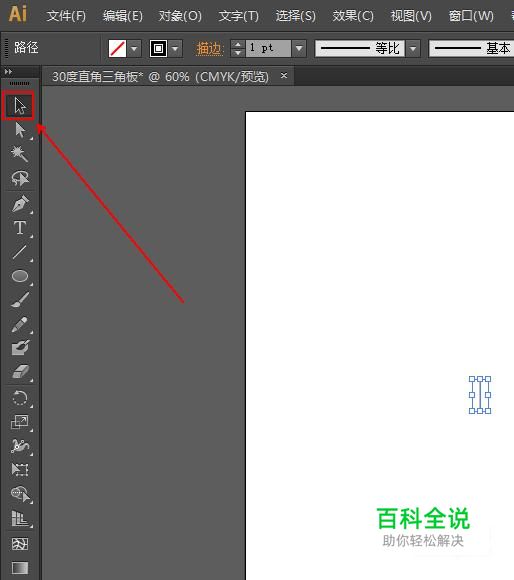
Task: Open the stroke weight dropdown
Action: (299, 48)
